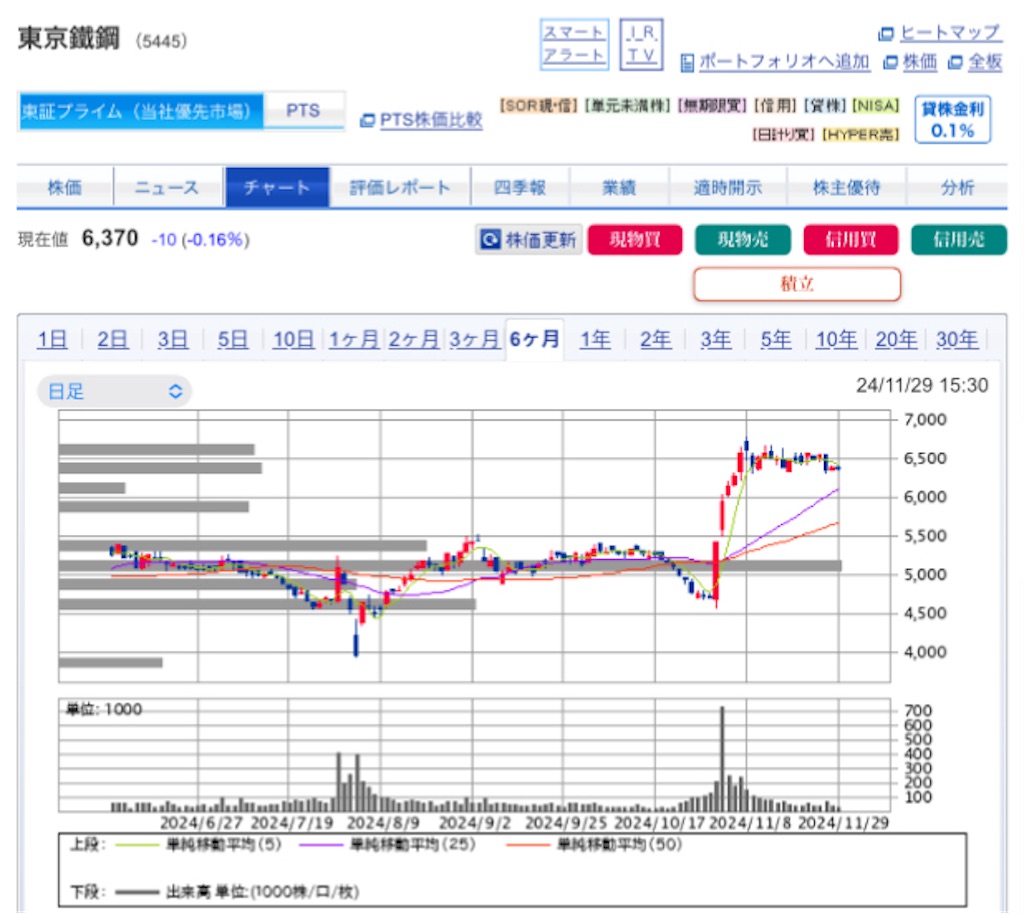Click the 単純移動平均(25) legend entry
The width and height of the screenshot is (1024, 913).
(x=388, y=844)
